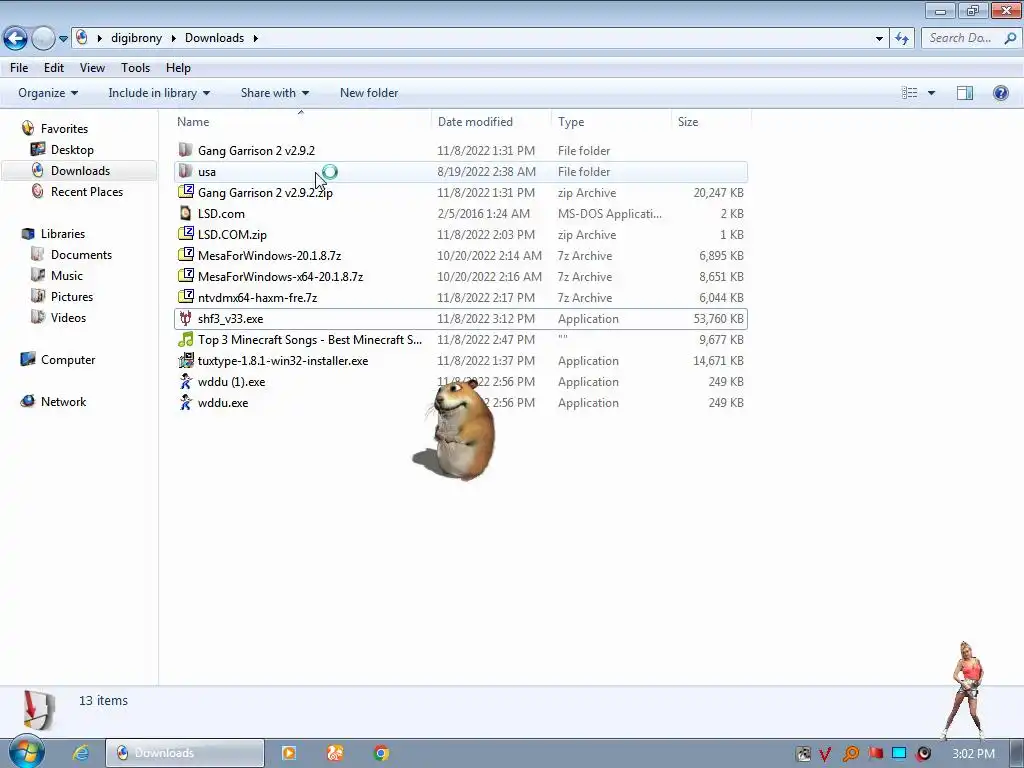
Task: Open the Pictures library
Action: click(72, 296)
